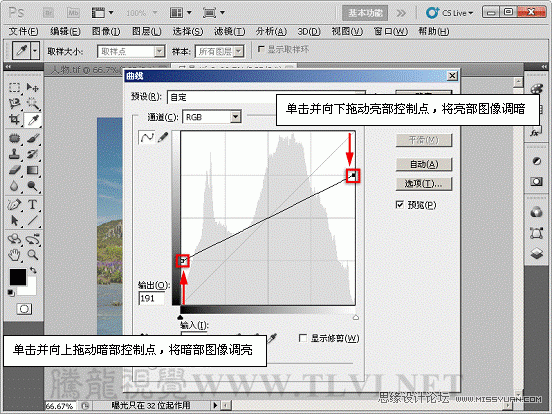The image size is (552, 414).
Task: Click the 基本功能 workspace button
Action: pyautogui.click(x=365, y=13)
